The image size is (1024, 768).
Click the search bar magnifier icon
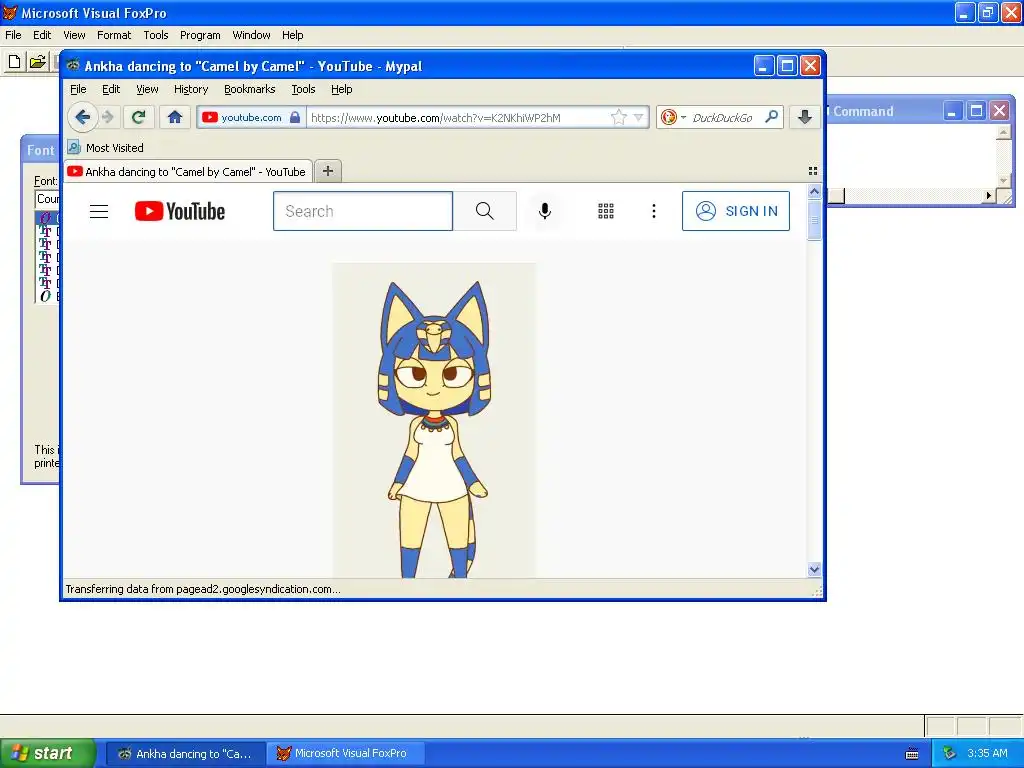click(771, 117)
